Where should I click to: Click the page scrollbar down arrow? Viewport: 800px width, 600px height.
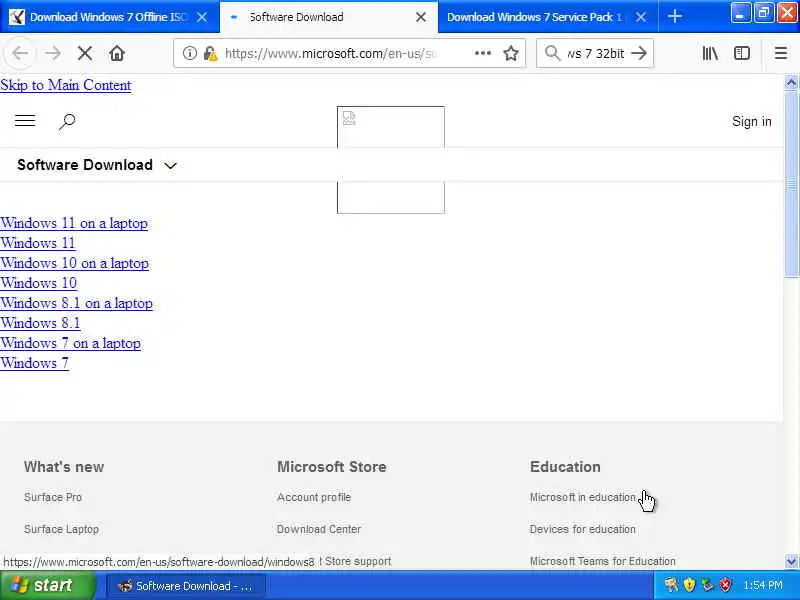pos(791,561)
